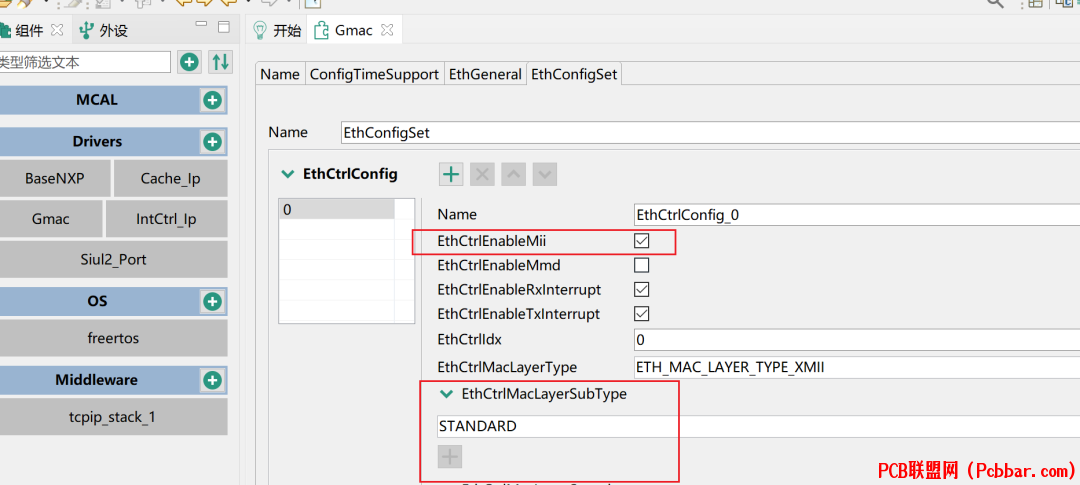This screenshot has height=485, width=1080.
Task: Select the EthConfigSet tab
Action: pyautogui.click(x=575, y=74)
